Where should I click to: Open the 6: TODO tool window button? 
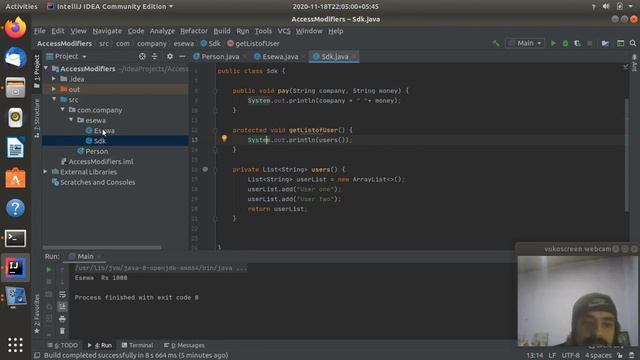63,345
